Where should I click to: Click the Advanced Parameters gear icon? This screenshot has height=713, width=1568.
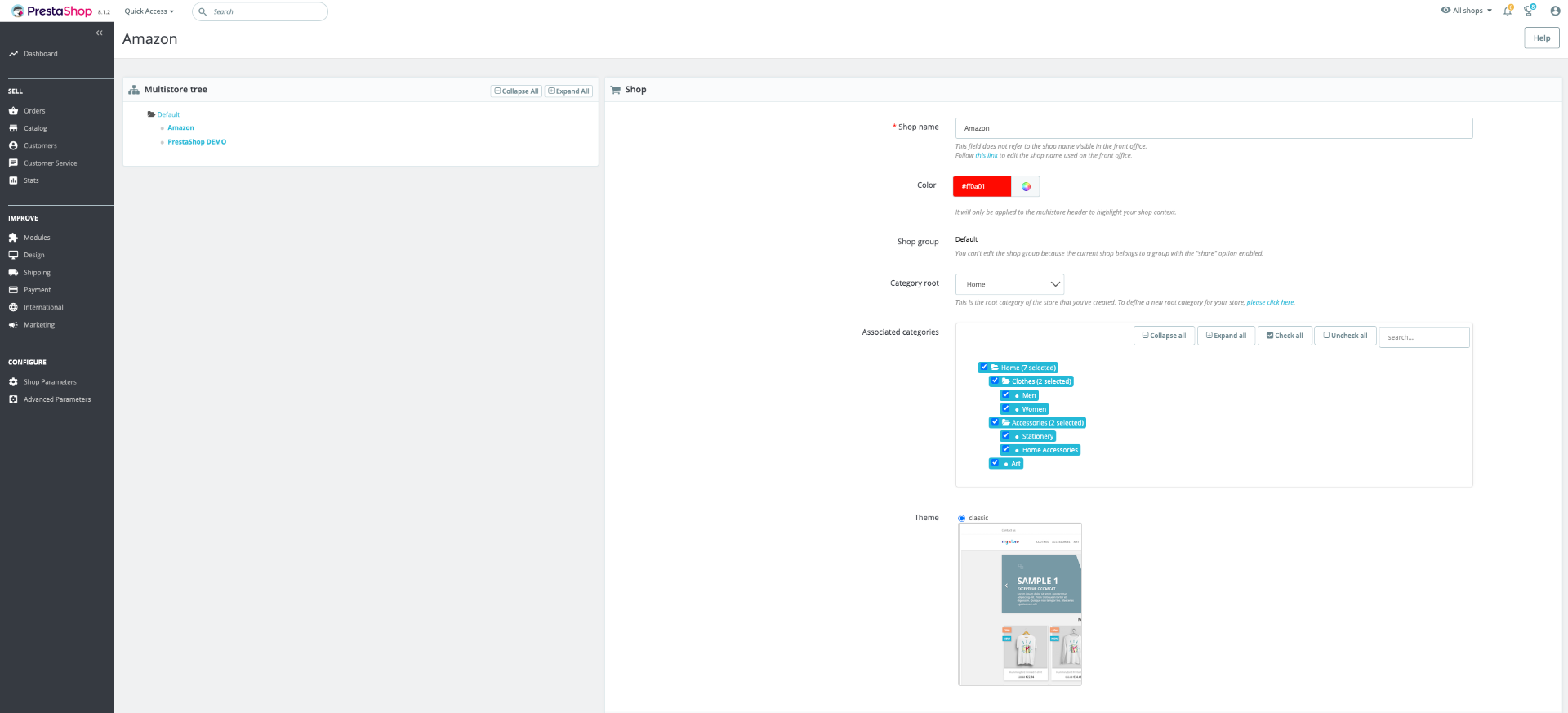[x=13, y=399]
